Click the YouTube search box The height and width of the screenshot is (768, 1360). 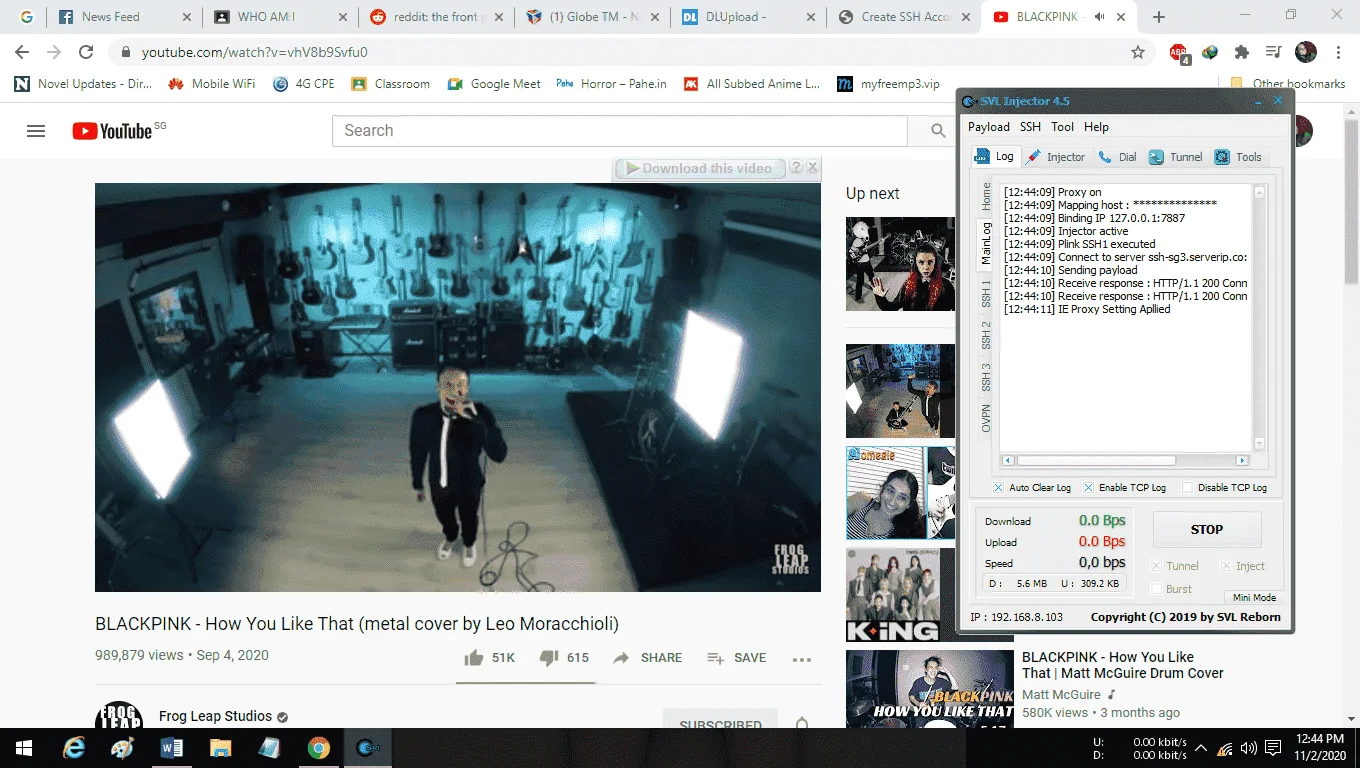tap(619, 131)
